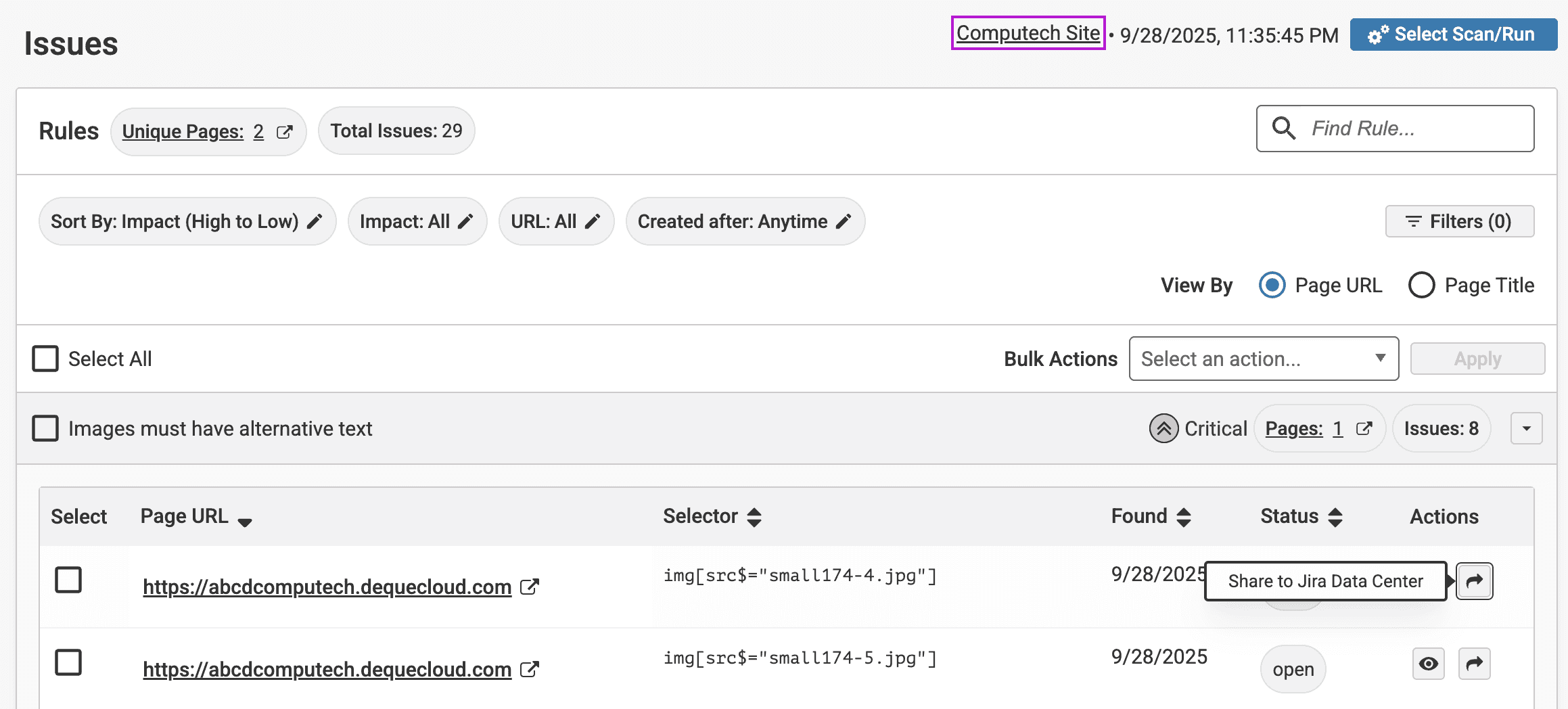Click the share arrow icon in first issue row
Viewport: 1568px width, 709px height.
[1474, 581]
